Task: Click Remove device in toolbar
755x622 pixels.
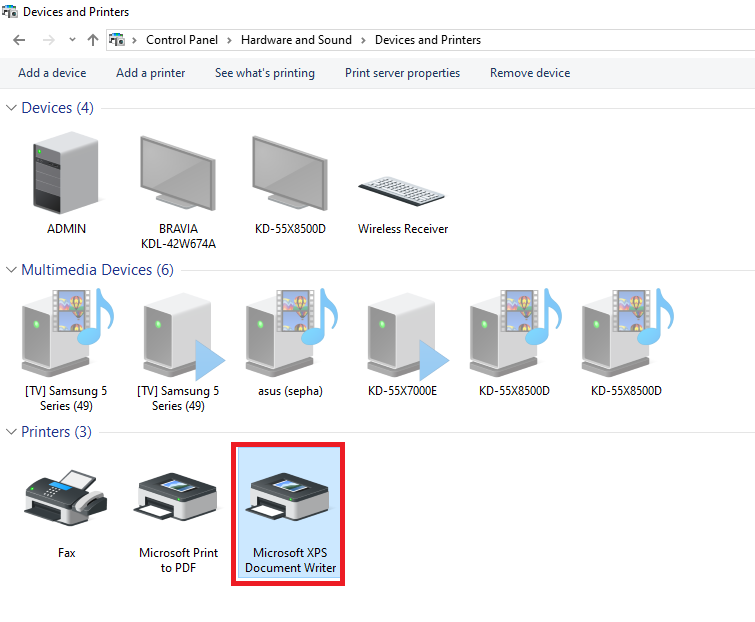Action: (x=530, y=73)
